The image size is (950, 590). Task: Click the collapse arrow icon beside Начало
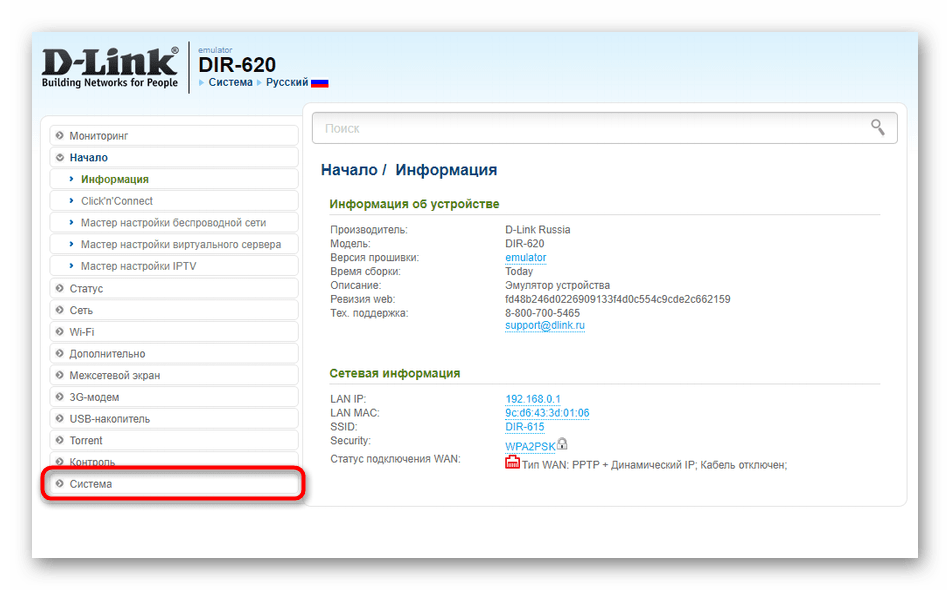59,157
